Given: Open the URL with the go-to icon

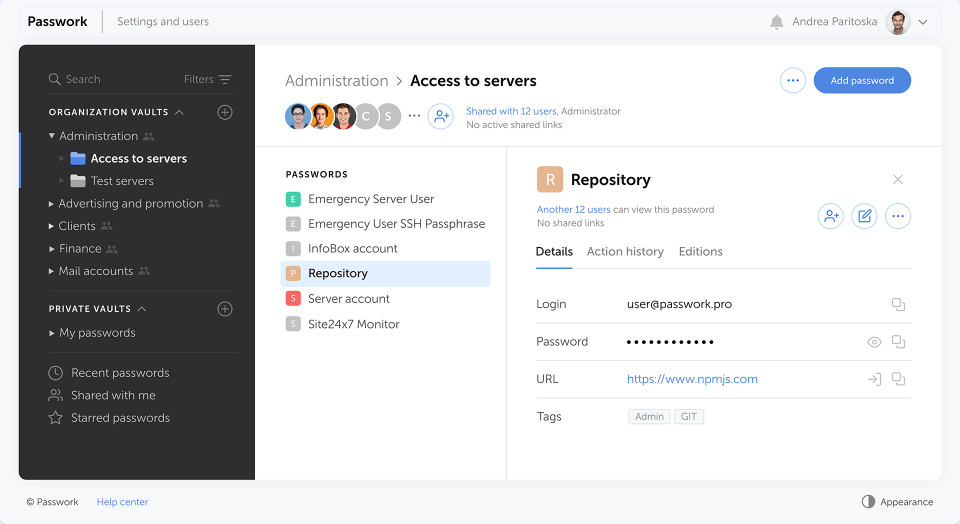Looking at the screenshot, I should 874,379.
